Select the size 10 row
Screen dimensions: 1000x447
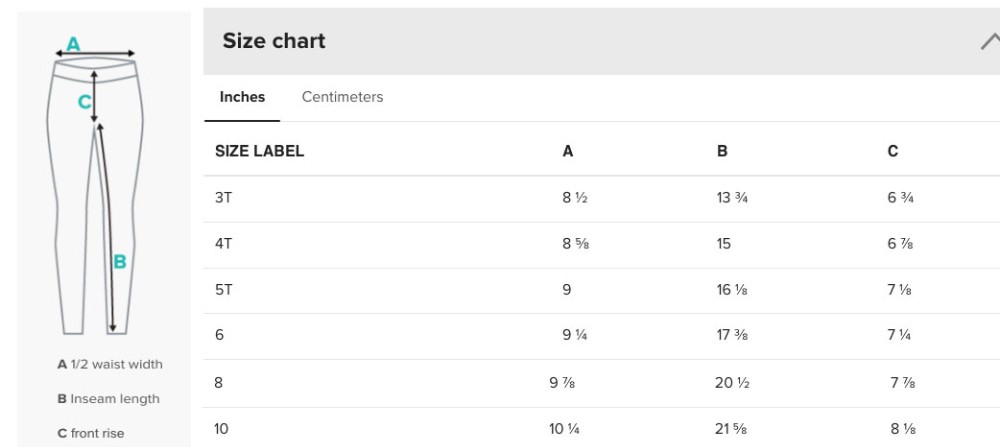pyautogui.click(x=601, y=428)
